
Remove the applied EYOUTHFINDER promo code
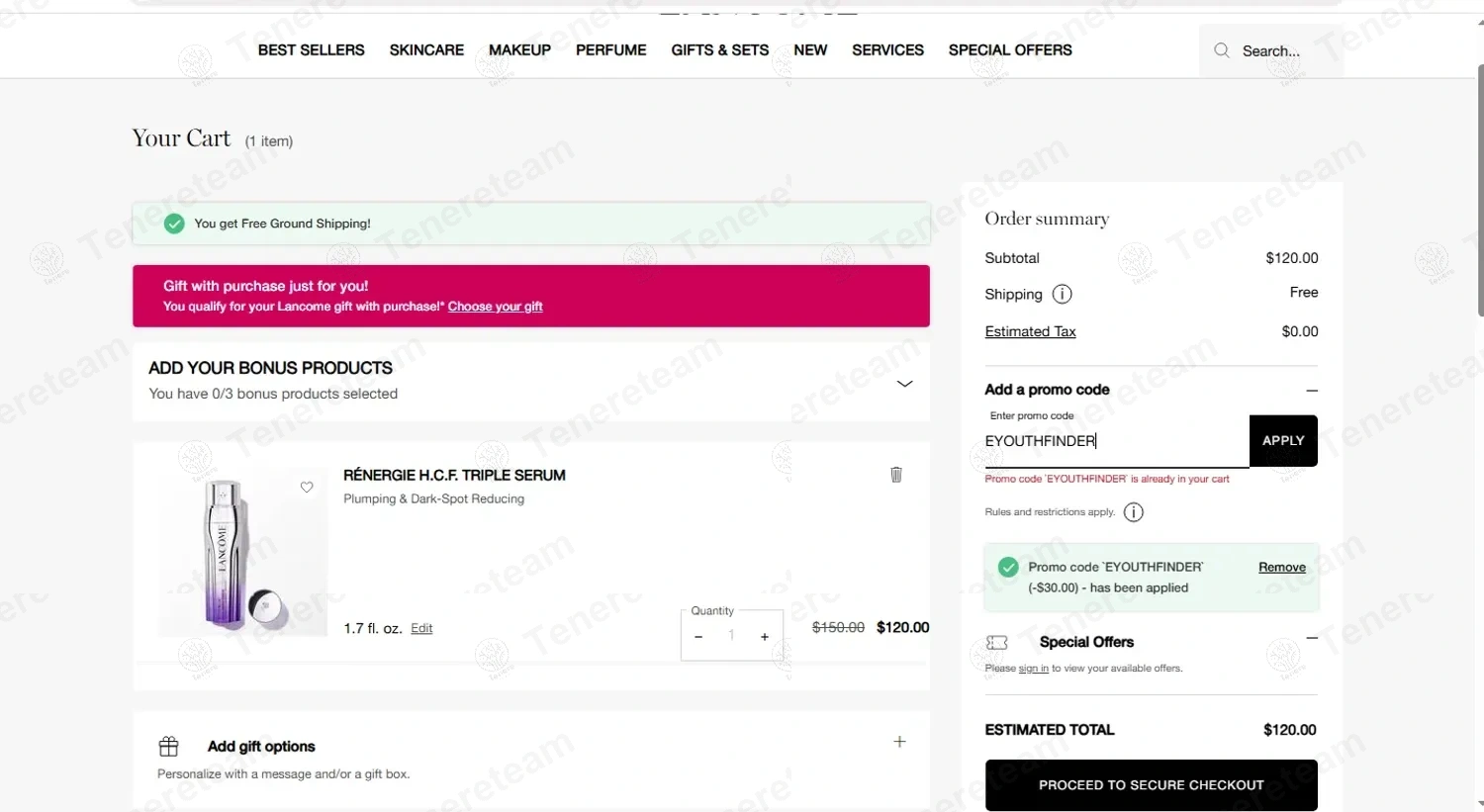[1281, 568]
